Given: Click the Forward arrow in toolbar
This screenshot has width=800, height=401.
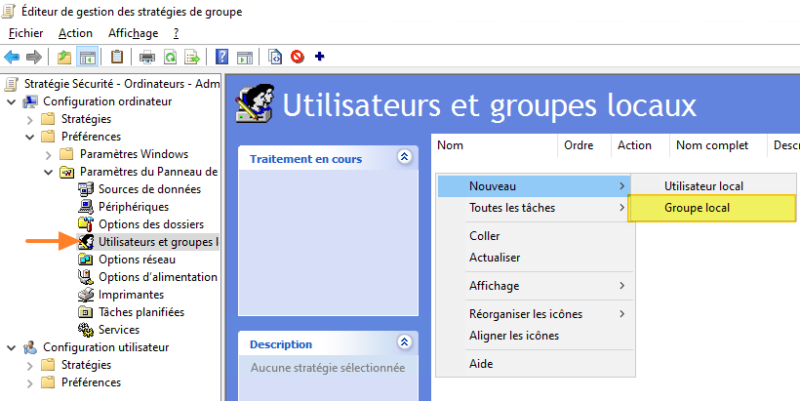Looking at the screenshot, I should 34,57.
